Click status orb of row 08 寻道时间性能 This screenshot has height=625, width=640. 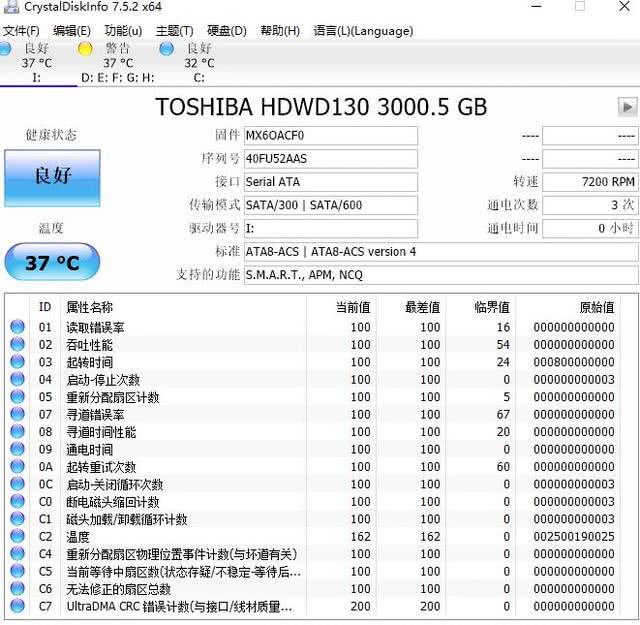(x=17, y=432)
